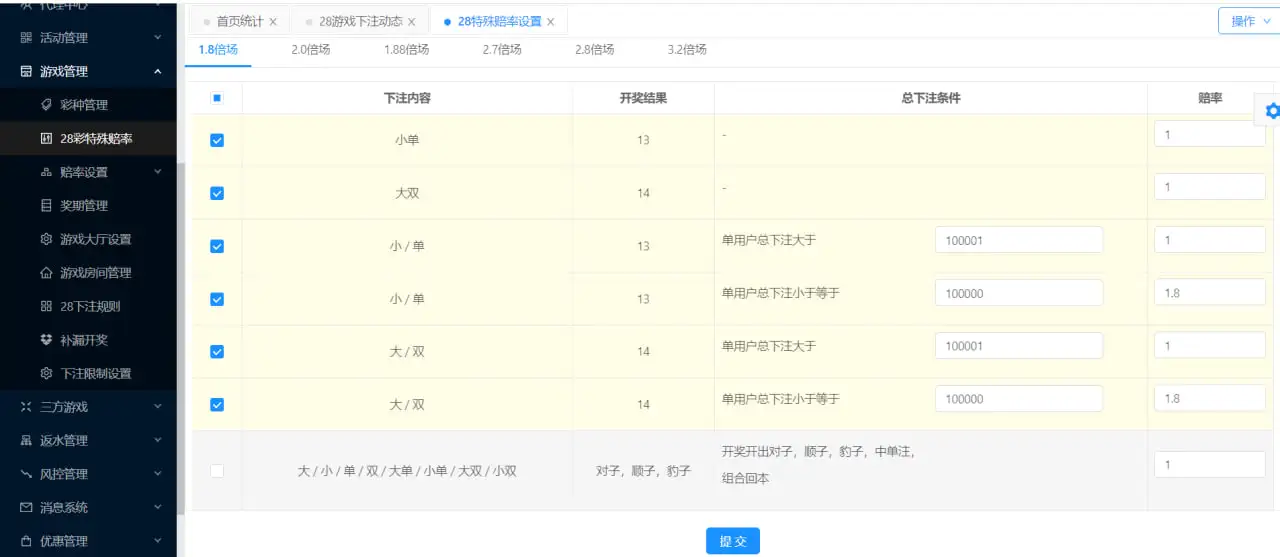The width and height of the screenshot is (1280, 557).
Task: Switch to the 2.0倍场 tab
Action: 310,49
